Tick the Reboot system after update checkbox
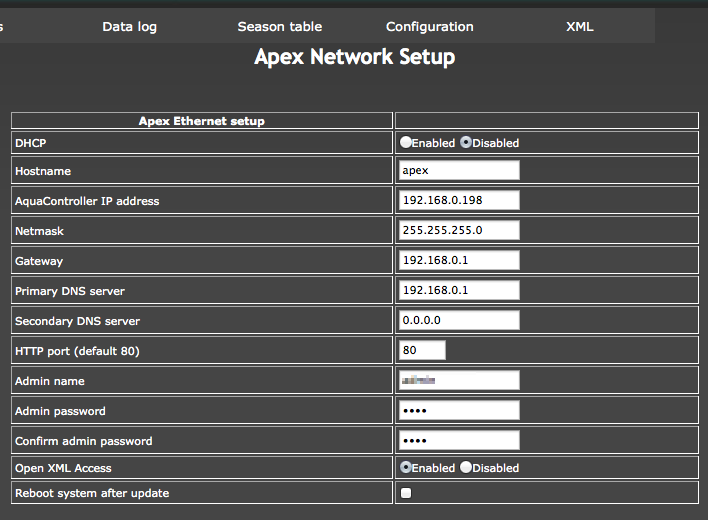708x520 pixels. (406, 493)
